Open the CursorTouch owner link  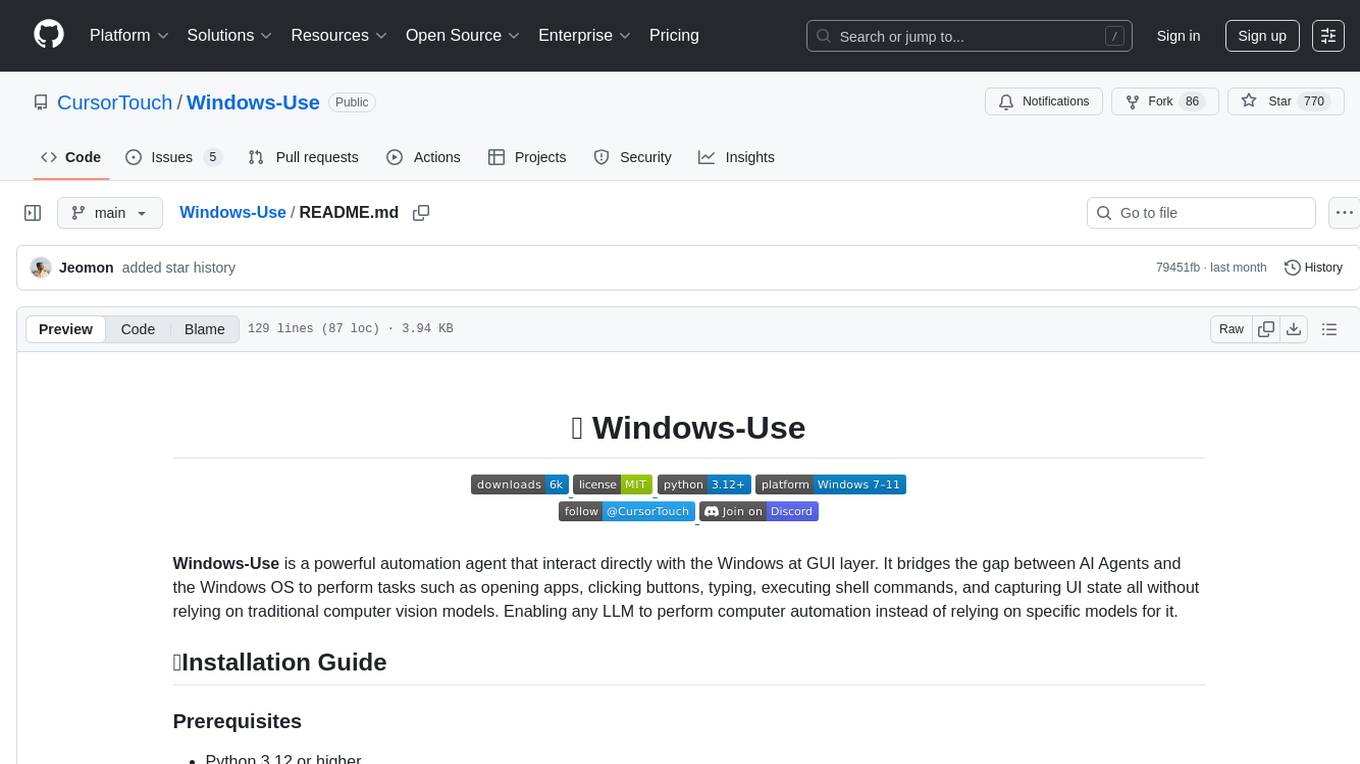click(x=115, y=102)
